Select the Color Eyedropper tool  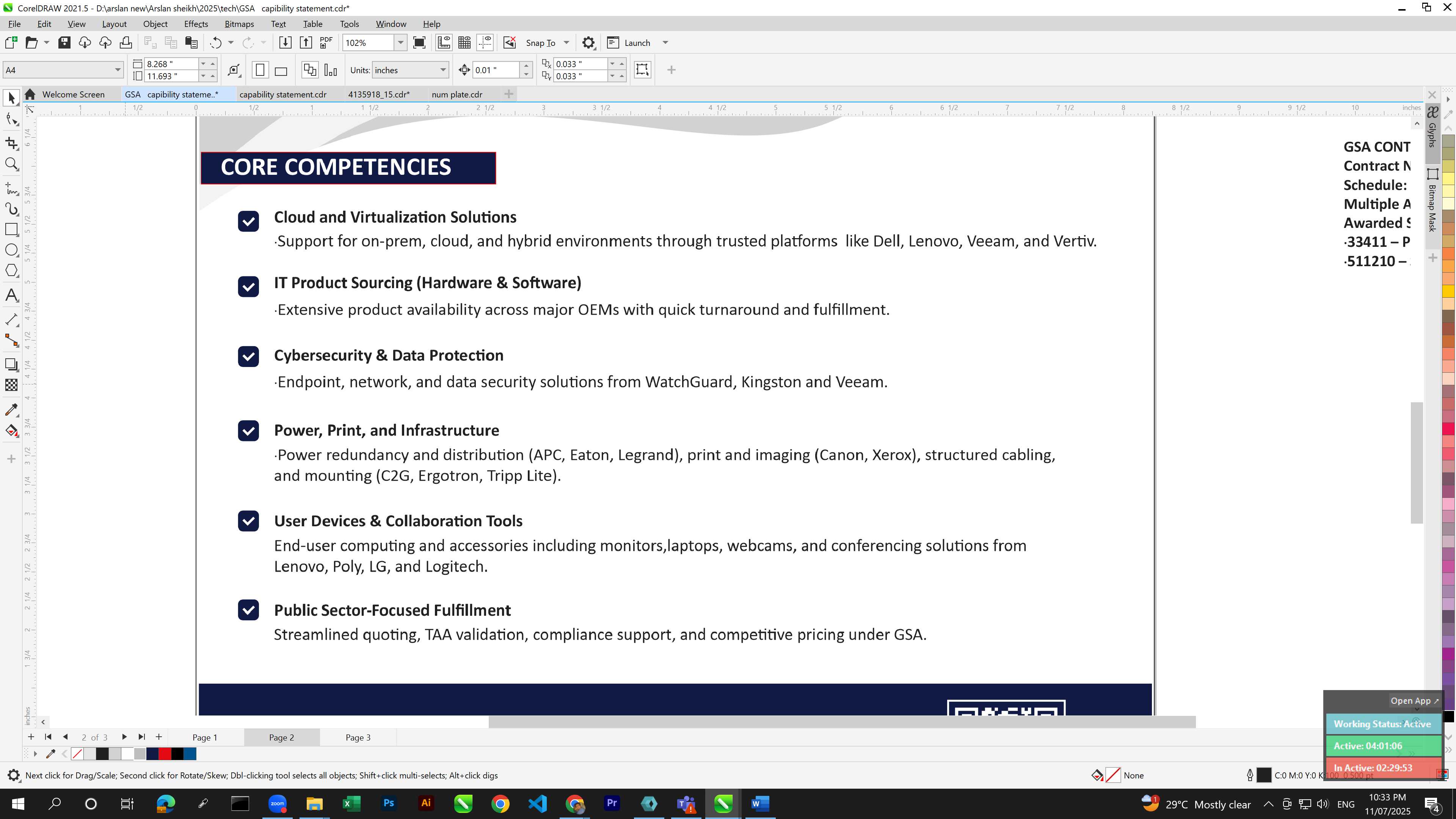coord(11,409)
